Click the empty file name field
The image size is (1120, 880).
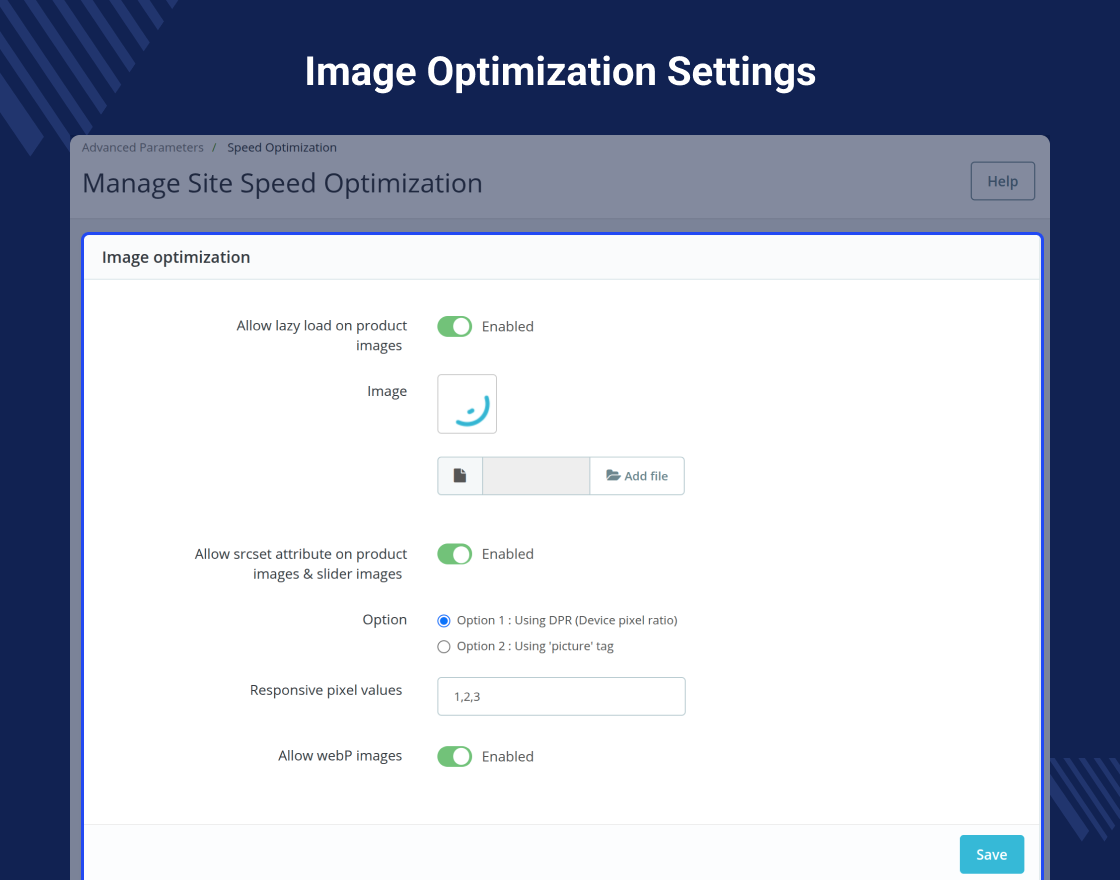536,476
